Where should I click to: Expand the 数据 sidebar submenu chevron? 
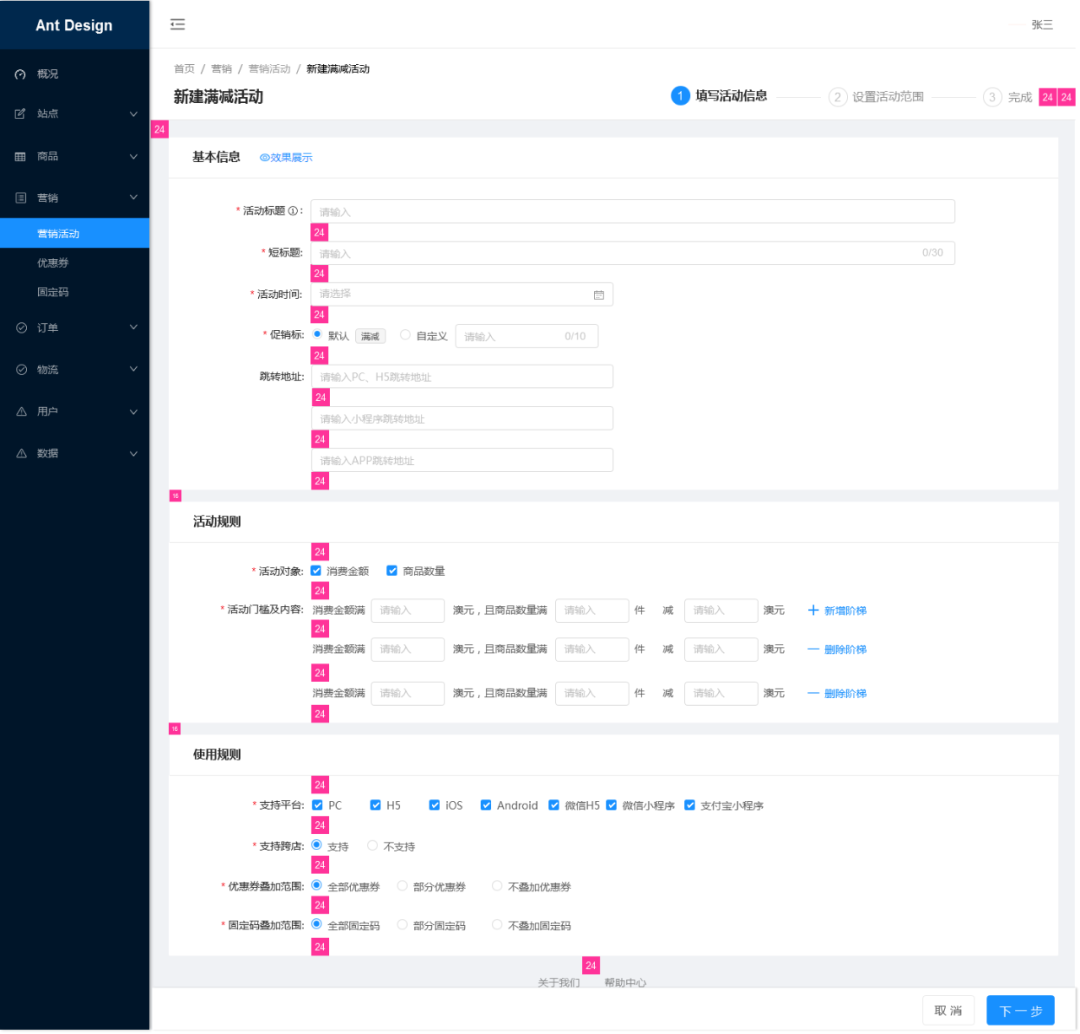pos(134,454)
